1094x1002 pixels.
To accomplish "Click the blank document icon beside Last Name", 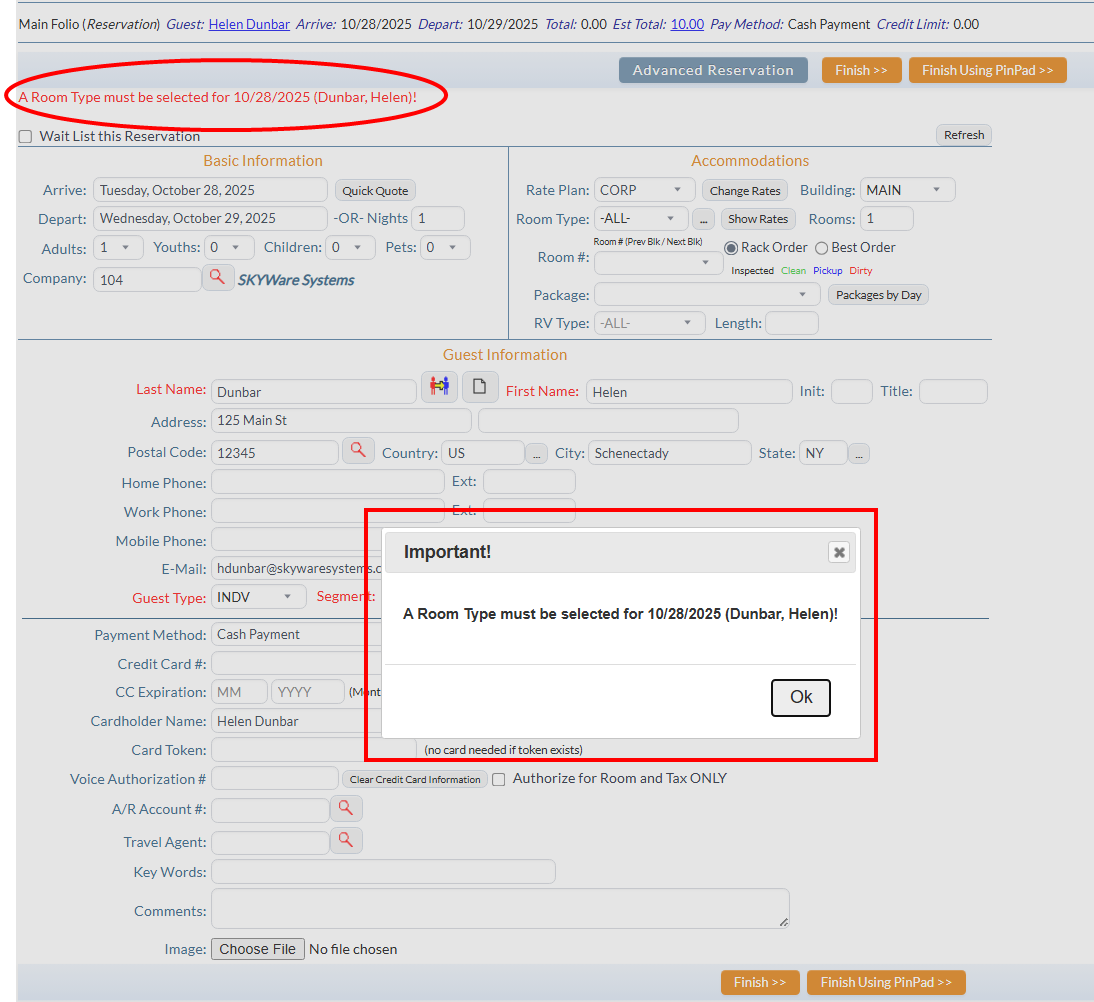I will [x=480, y=386].
